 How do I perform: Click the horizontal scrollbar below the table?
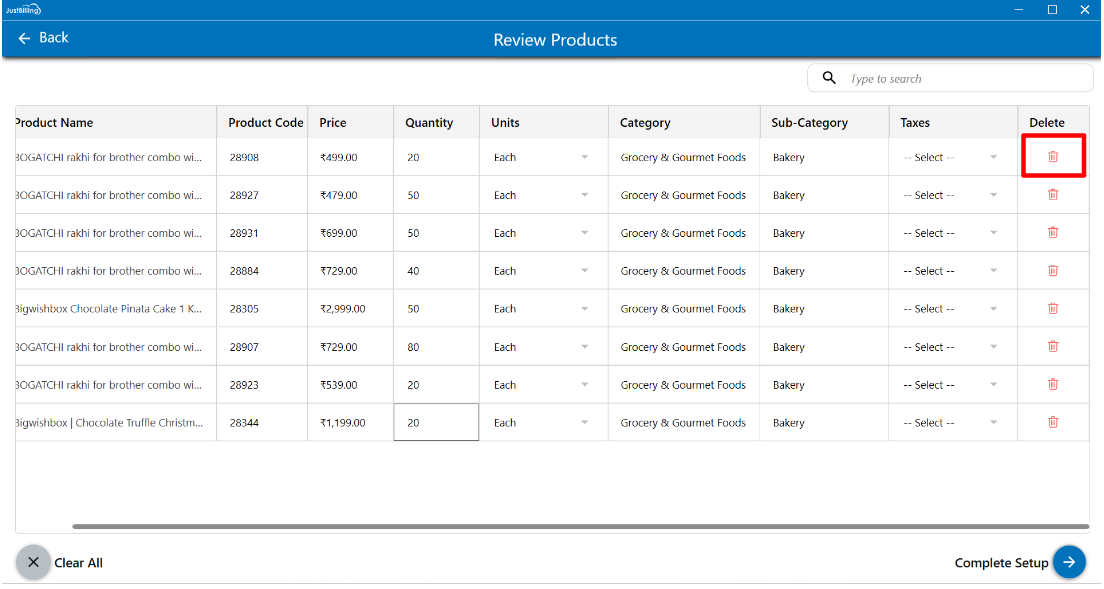click(x=580, y=526)
